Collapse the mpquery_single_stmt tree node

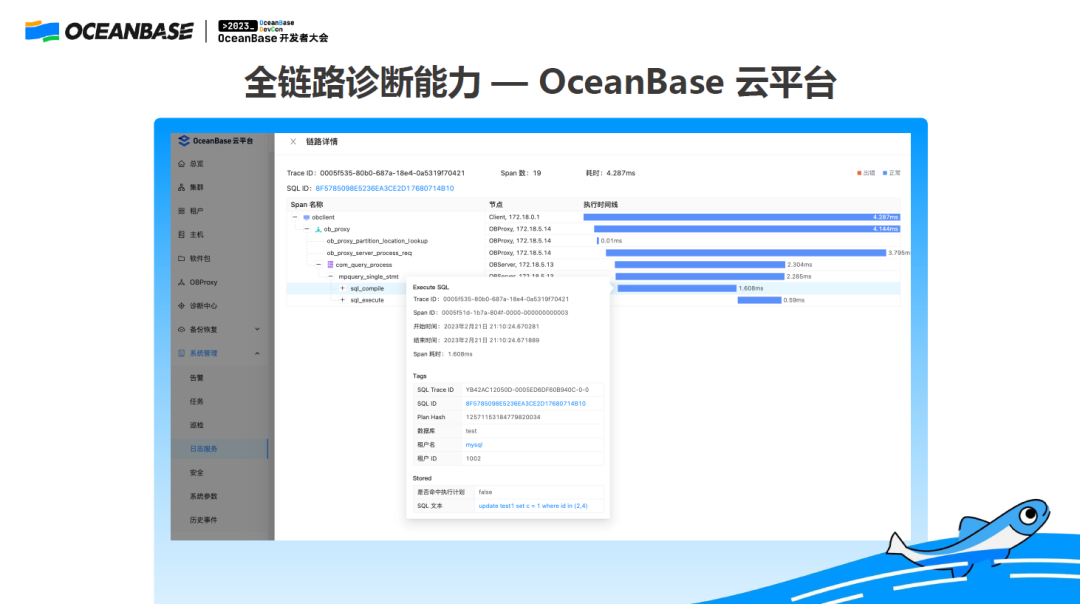[x=331, y=276]
